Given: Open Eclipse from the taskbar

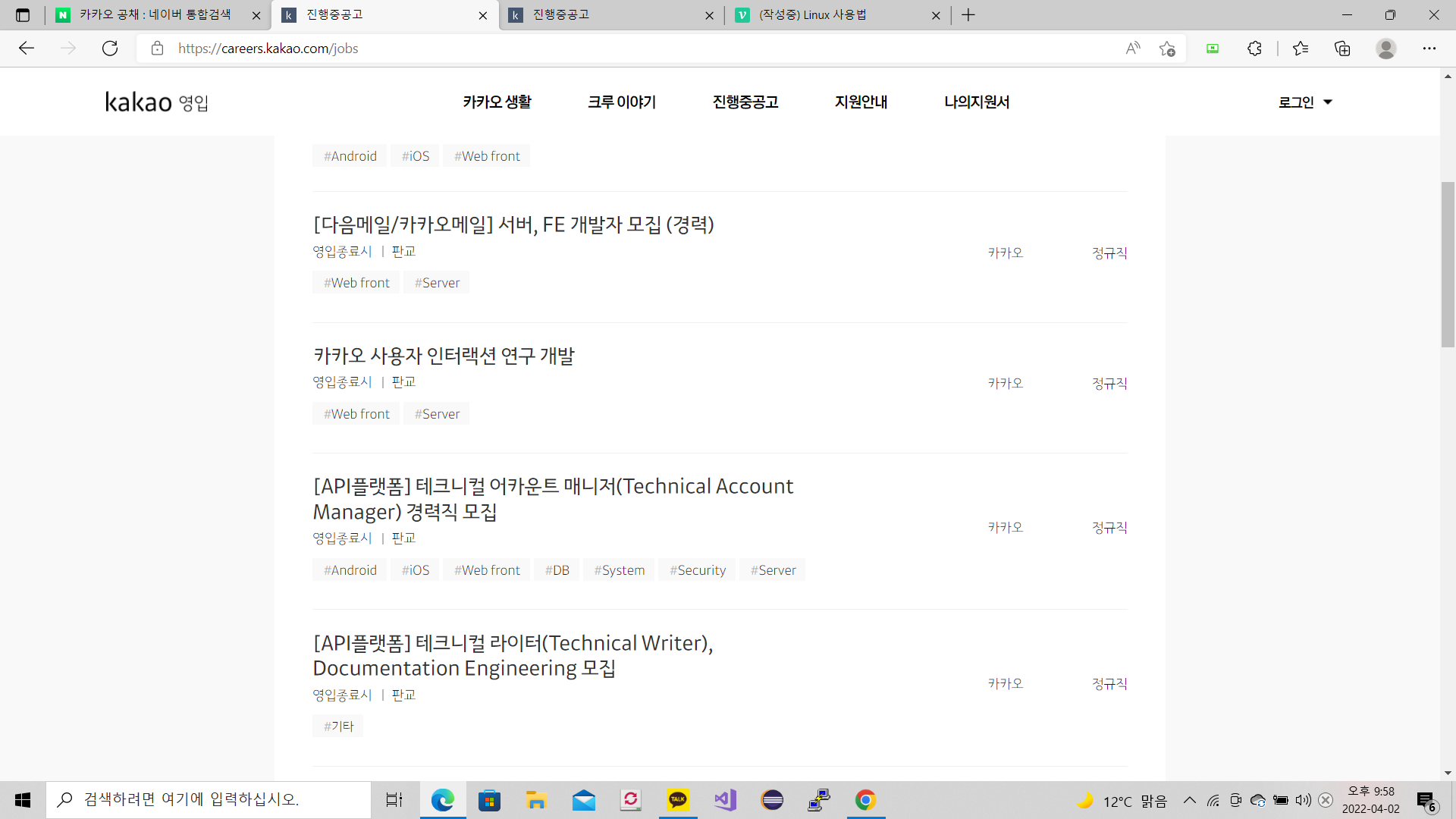Looking at the screenshot, I should (772, 800).
